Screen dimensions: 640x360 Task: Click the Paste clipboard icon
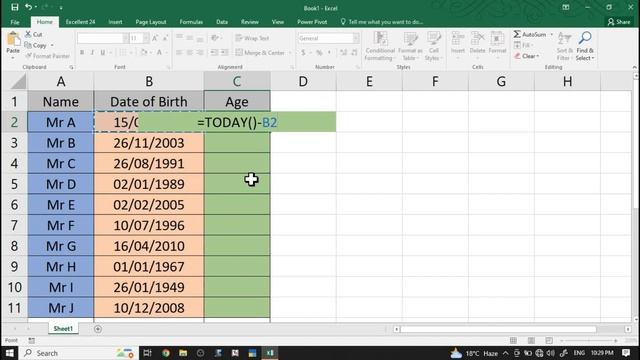(13, 40)
